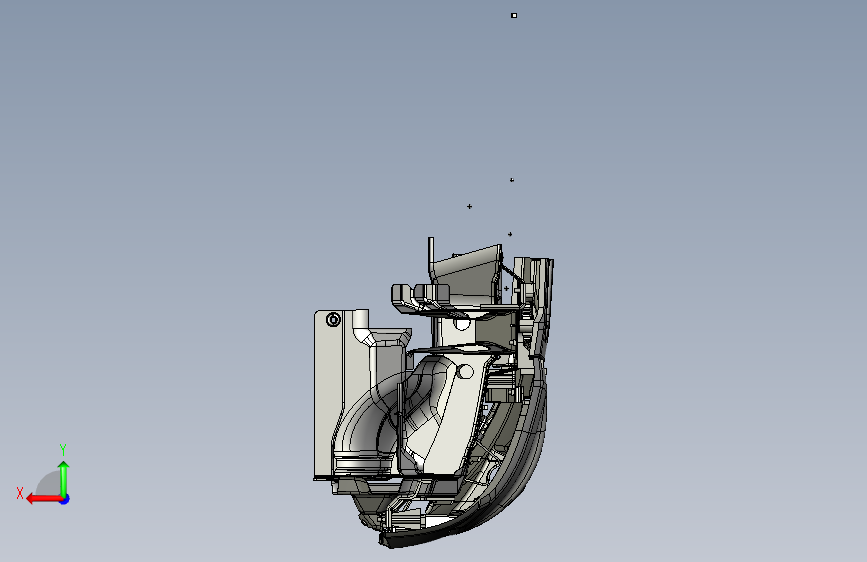Screen dimensions: 867x562
Task: Click the blue Z axis ball on the triad
Action: pyautogui.click(x=65, y=499)
